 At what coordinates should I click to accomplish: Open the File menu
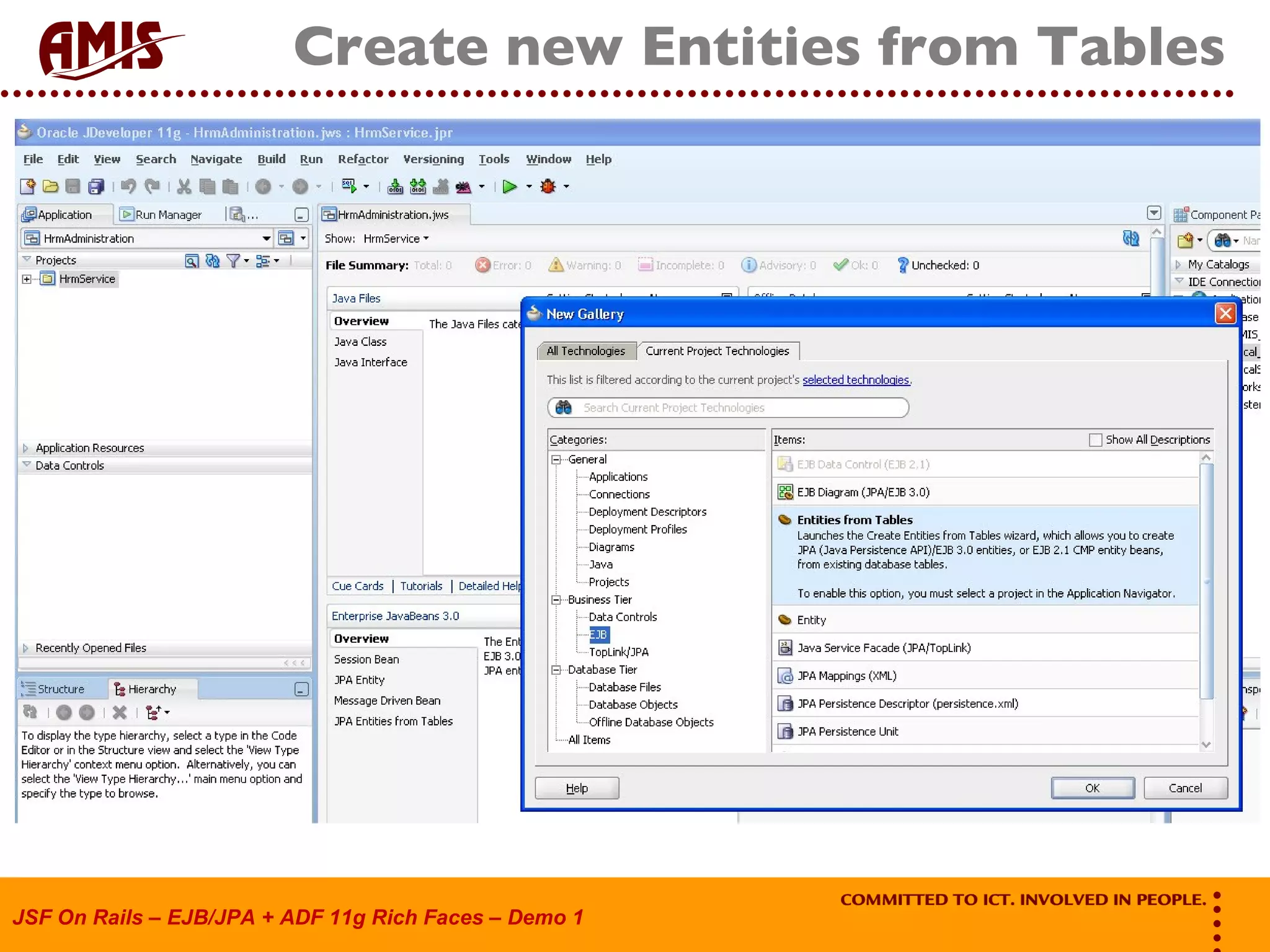(33, 159)
